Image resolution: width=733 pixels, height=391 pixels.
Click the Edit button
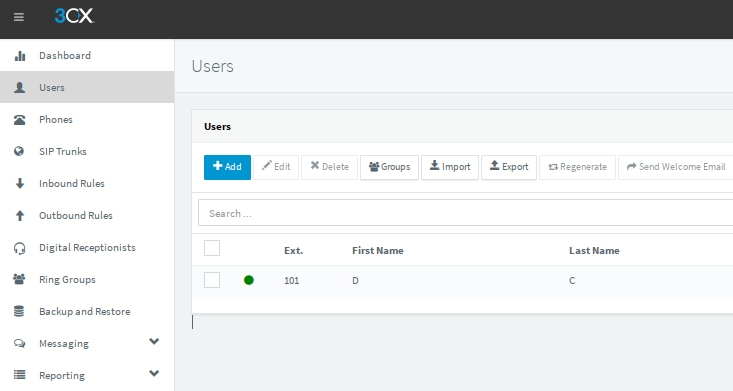pos(276,167)
